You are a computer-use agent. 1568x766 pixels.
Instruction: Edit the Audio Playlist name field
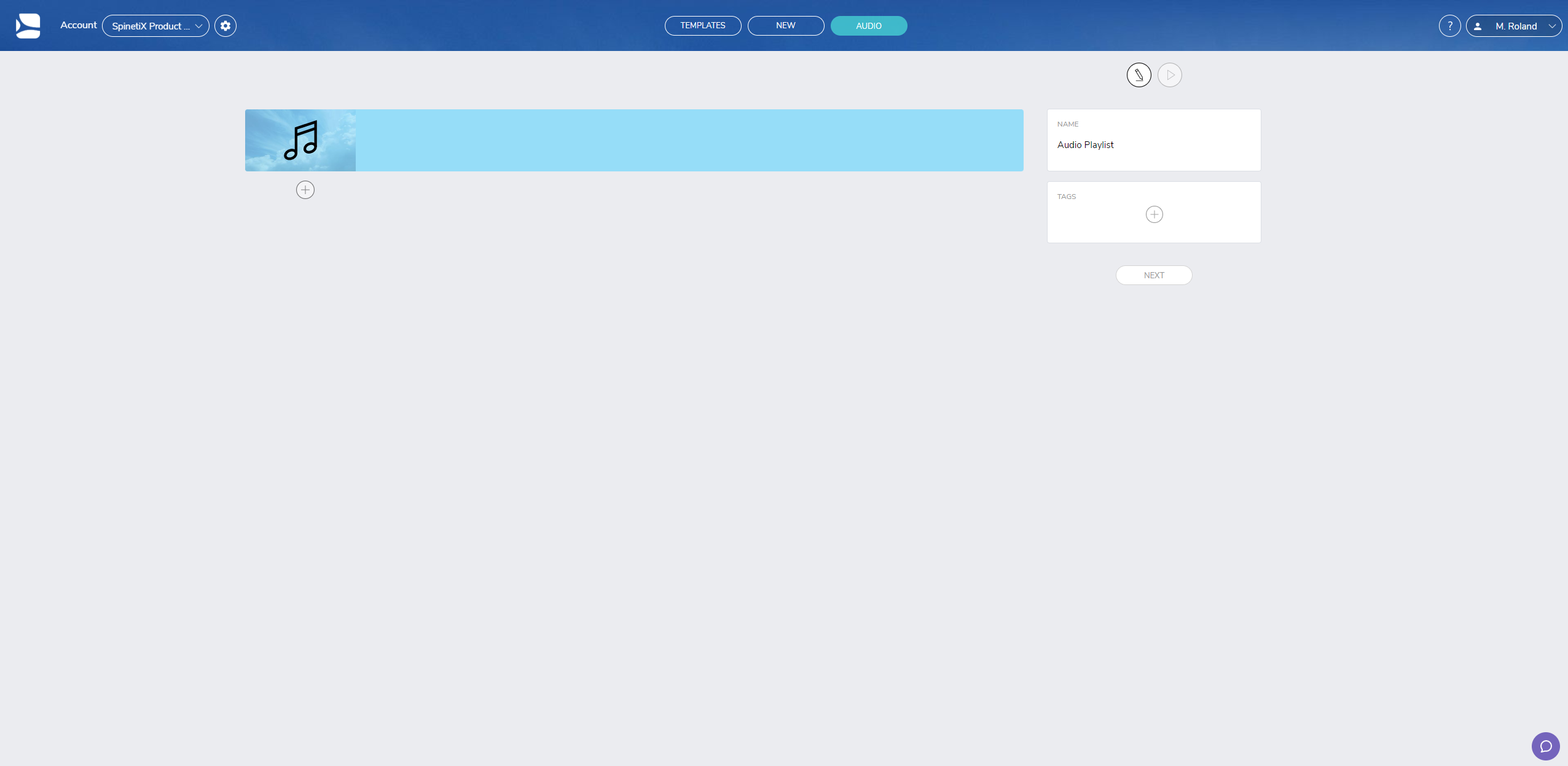(1154, 145)
